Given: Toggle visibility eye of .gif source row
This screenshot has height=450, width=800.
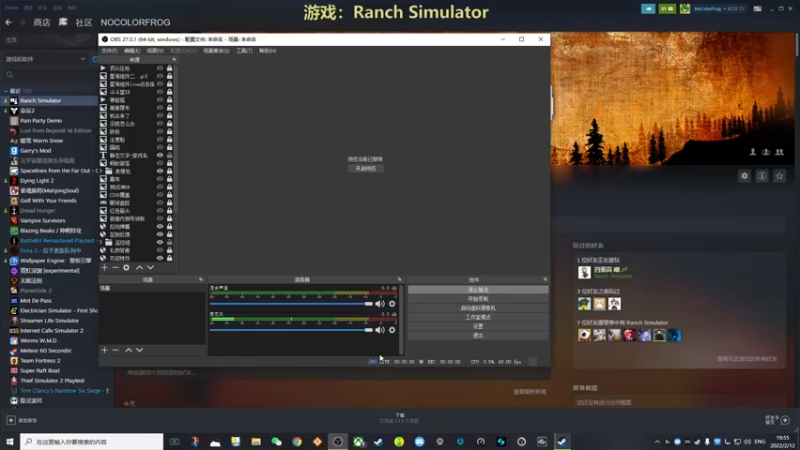Looking at the screenshot, I should pos(160,76).
